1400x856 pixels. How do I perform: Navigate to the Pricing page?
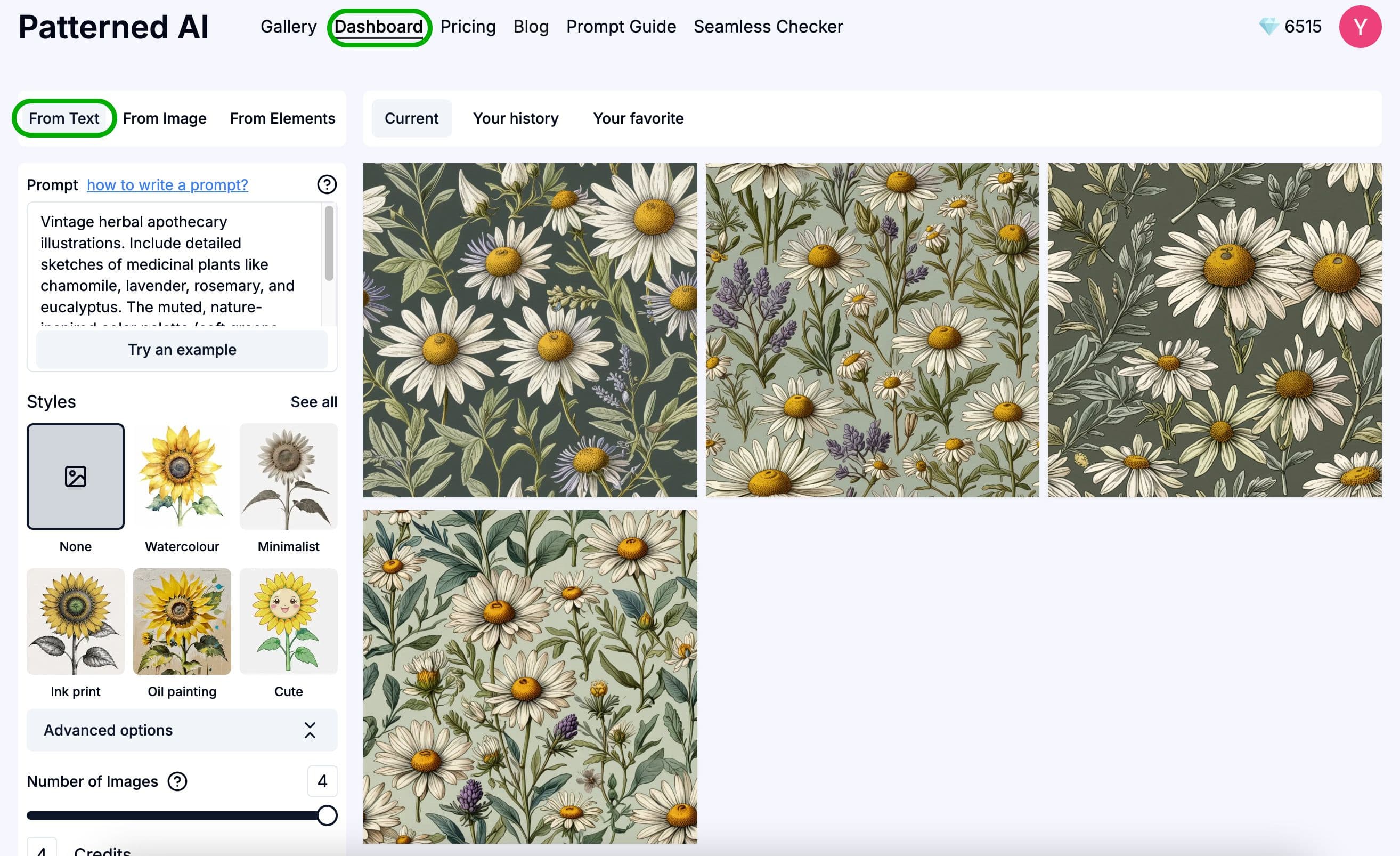[468, 26]
